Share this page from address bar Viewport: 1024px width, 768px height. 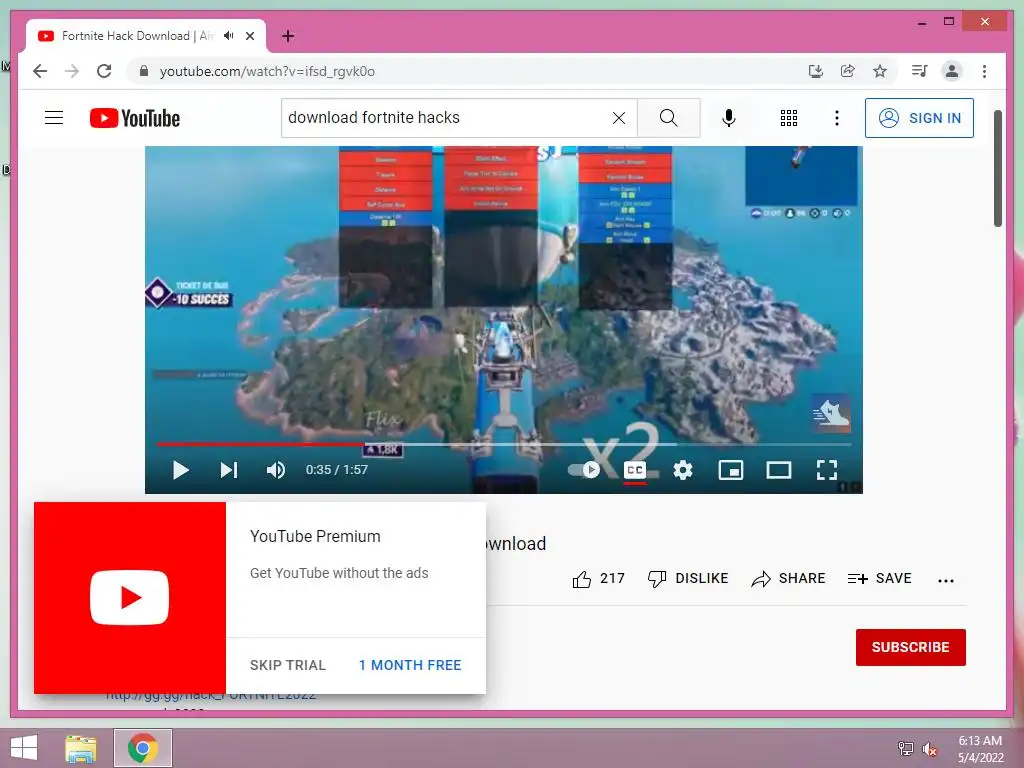pos(848,71)
